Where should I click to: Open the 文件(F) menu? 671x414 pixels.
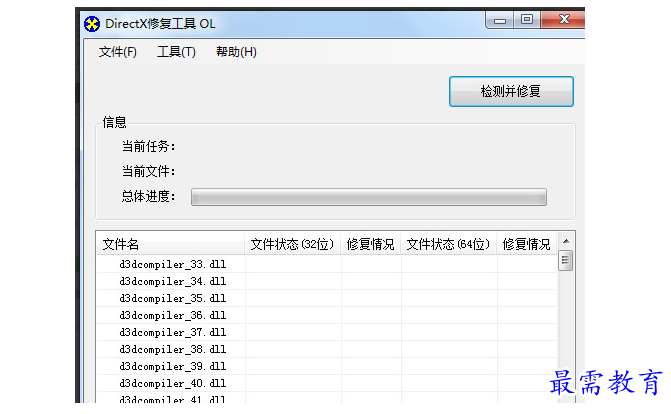pyautogui.click(x=118, y=52)
